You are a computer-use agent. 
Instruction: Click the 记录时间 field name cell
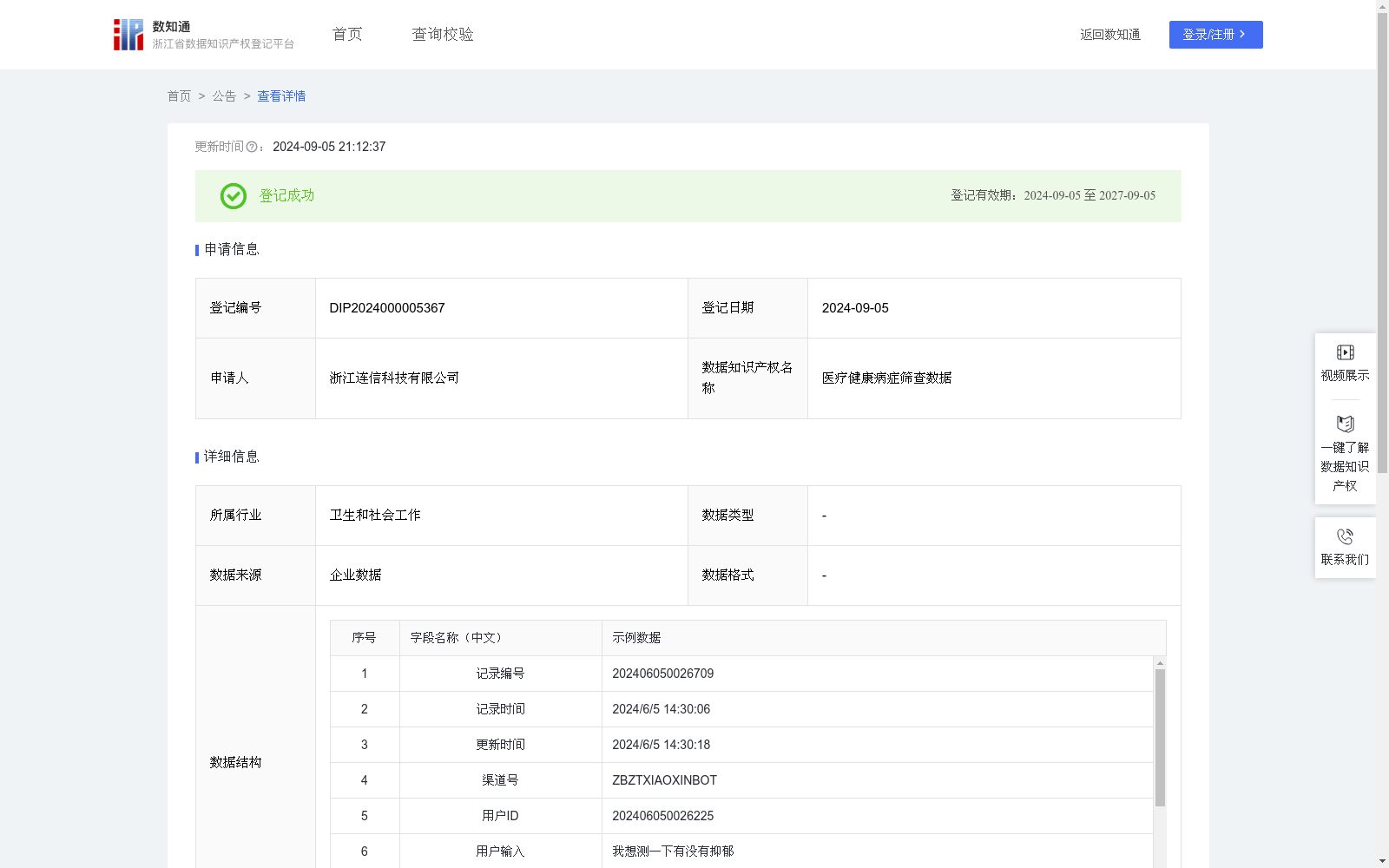click(500, 709)
